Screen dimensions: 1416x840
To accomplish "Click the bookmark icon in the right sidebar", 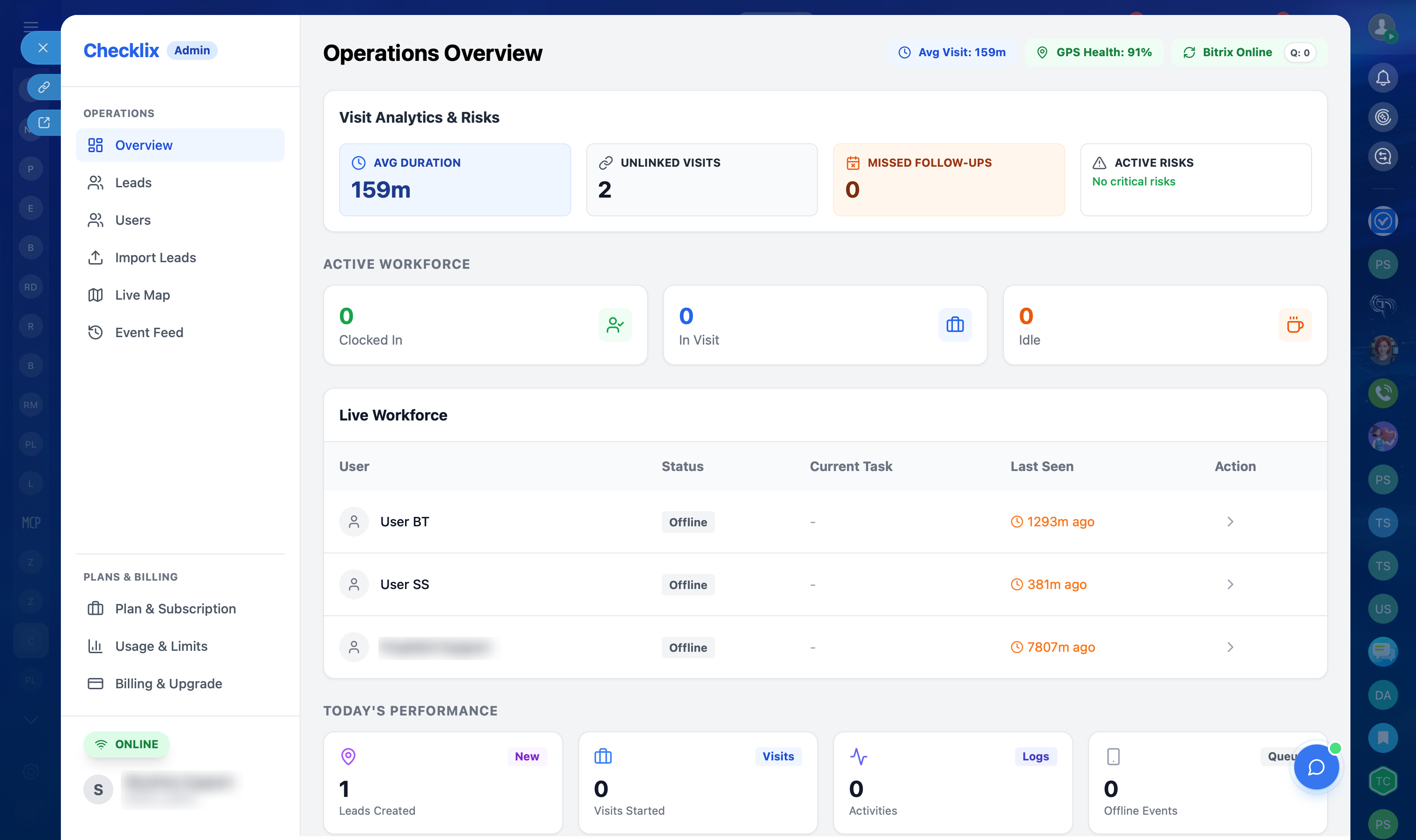I will pyautogui.click(x=1383, y=737).
